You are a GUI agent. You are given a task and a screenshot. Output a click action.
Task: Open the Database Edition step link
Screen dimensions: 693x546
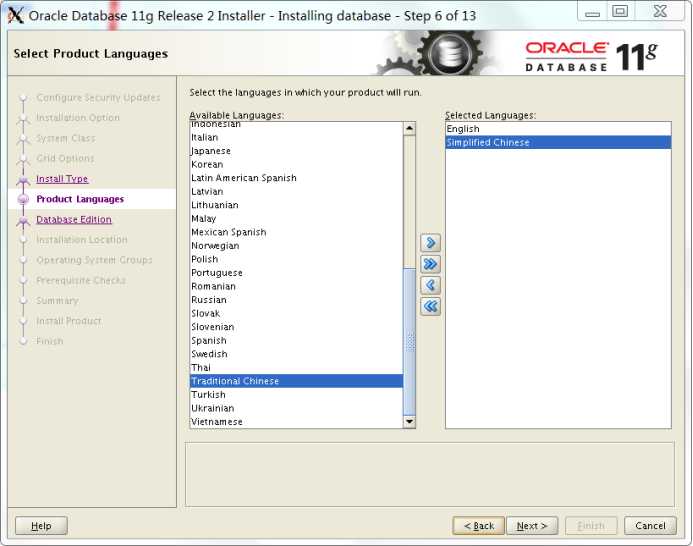[x=74, y=220]
